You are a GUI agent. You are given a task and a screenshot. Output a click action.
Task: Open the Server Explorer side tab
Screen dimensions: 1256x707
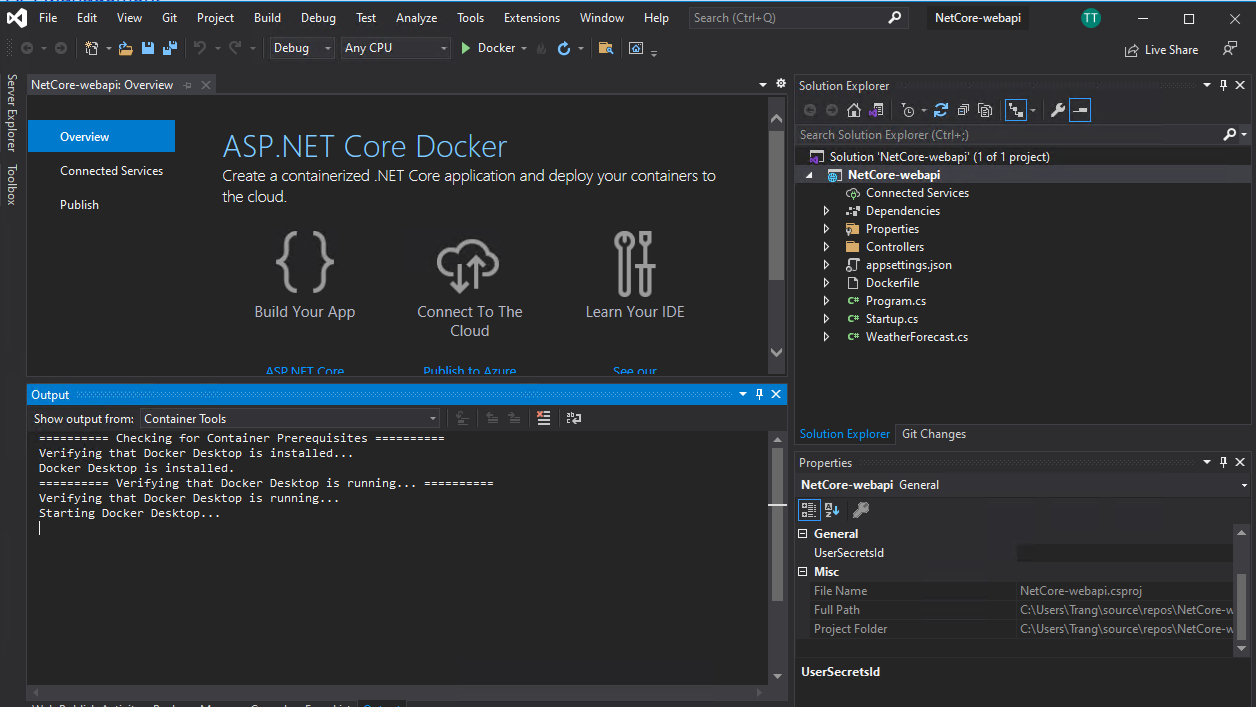[x=12, y=112]
